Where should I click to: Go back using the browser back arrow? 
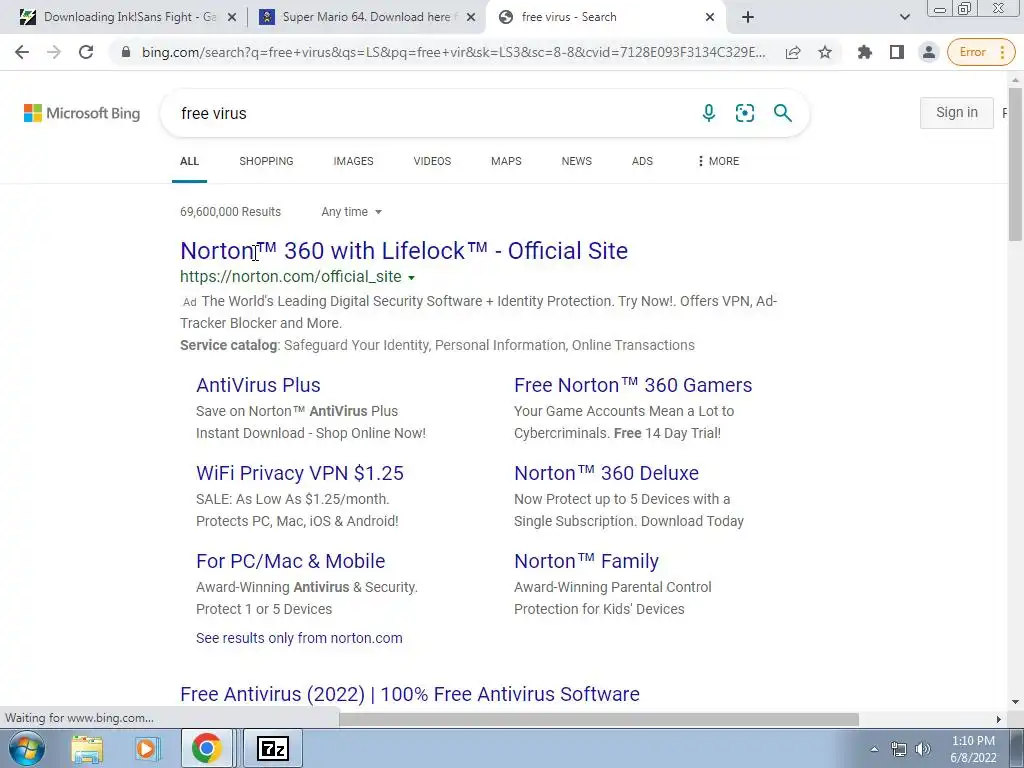pyautogui.click(x=22, y=52)
